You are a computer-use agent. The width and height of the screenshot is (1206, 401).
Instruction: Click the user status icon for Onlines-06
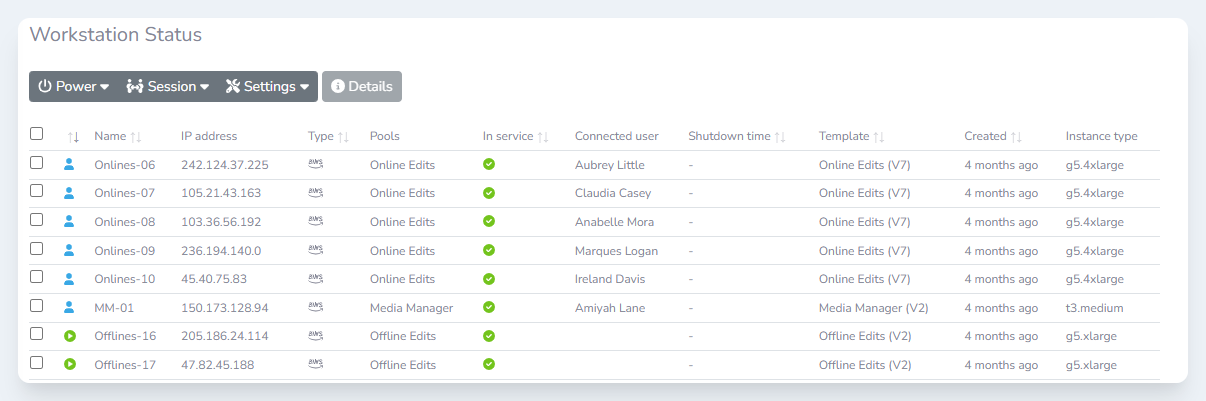(70, 165)
